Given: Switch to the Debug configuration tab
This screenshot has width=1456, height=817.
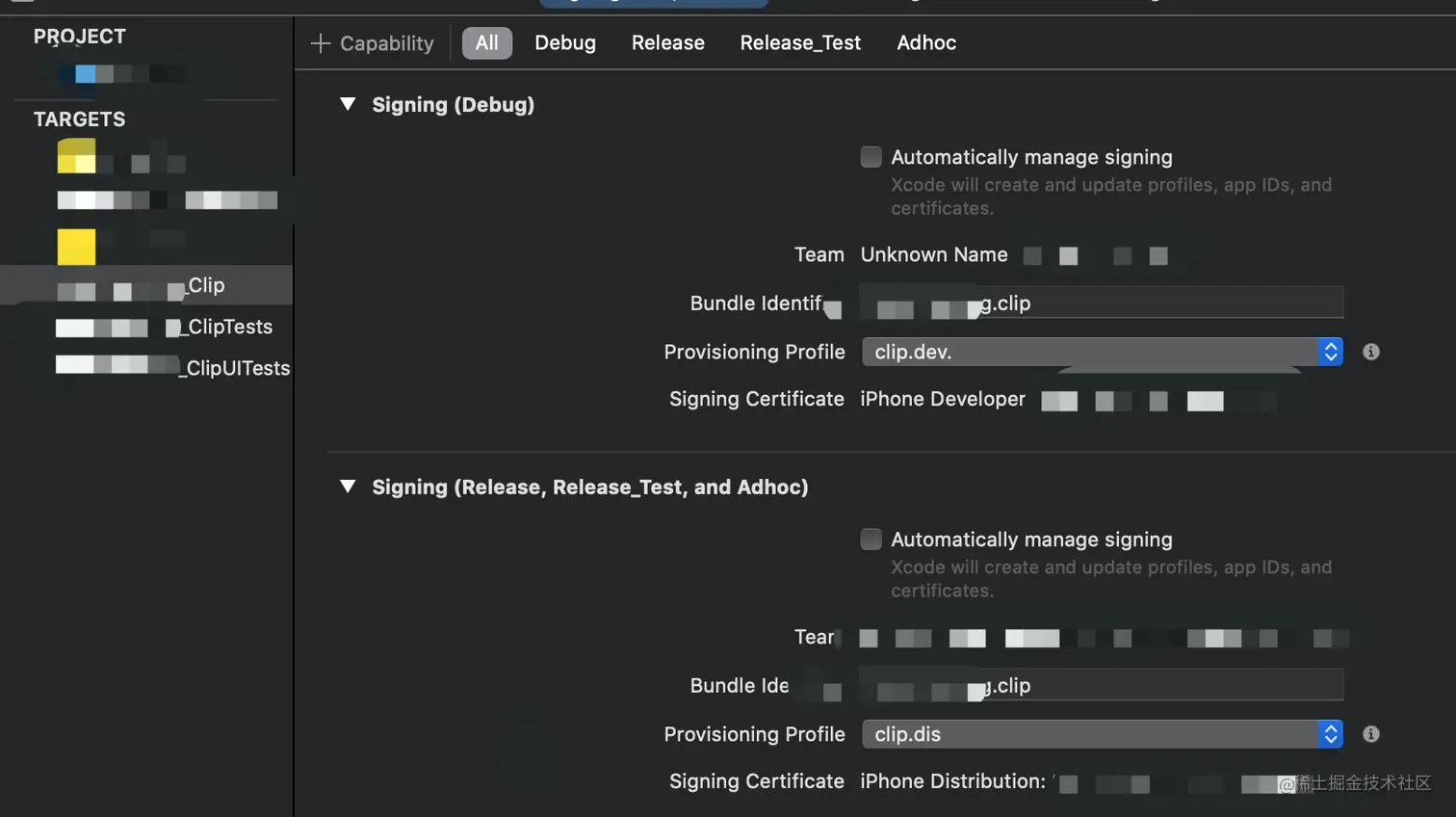Looking at the screenshot, I should pos(565,43).
